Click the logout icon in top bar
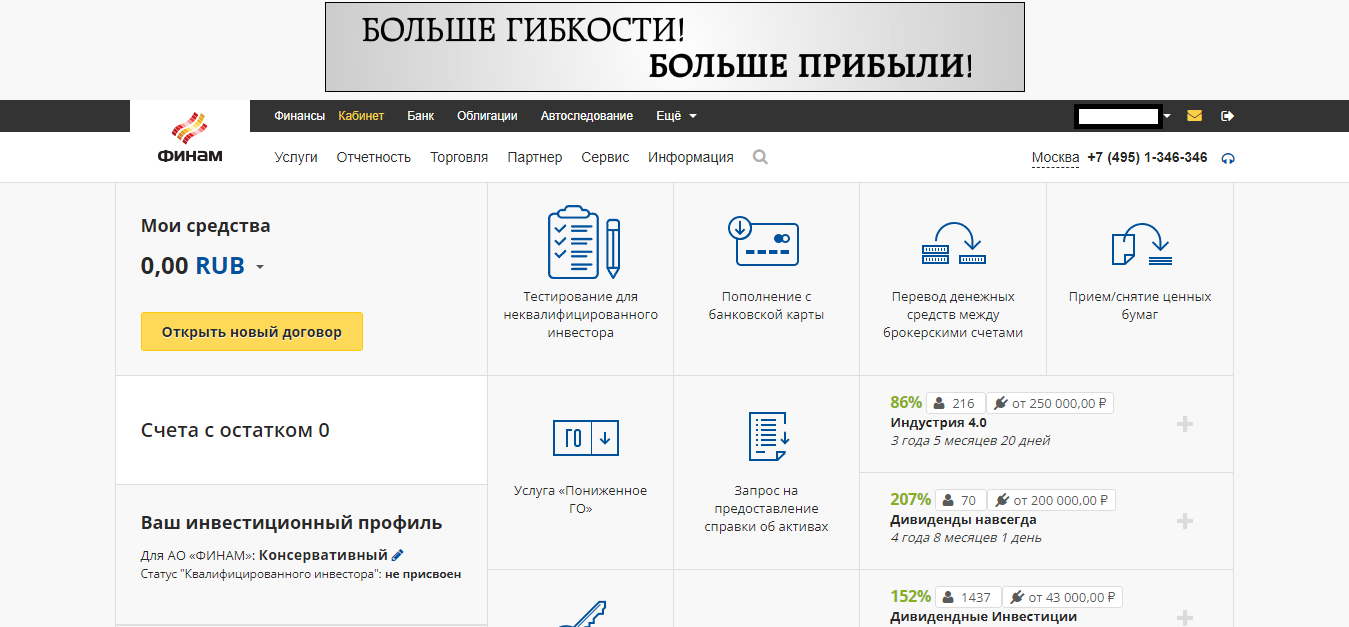This screenshot has width=1349, height=627. 1228,116
